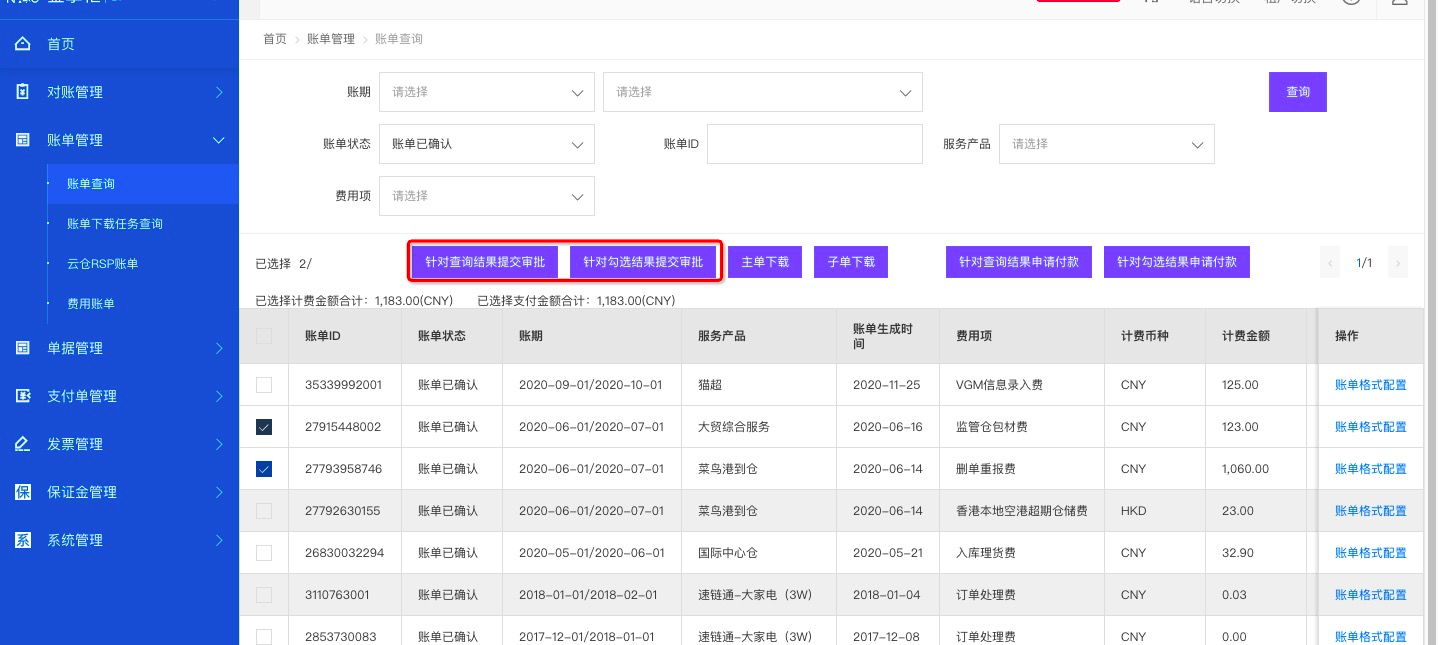1438x645 pixels.
Task: Check the box for bill 26830032294
Action: 264,553
